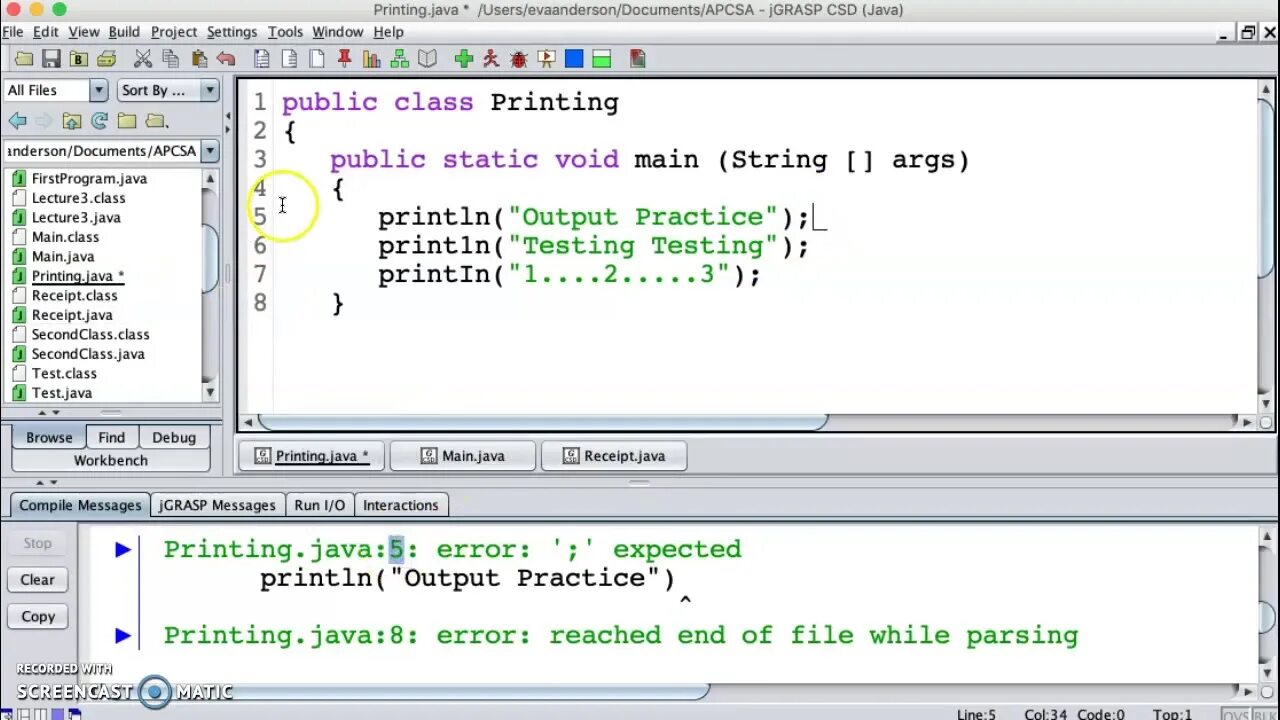Click the Printing.java:8 end of file error
Image resolution: width=1280 pixels, height=720 pixels.
(x=621, y=635)
